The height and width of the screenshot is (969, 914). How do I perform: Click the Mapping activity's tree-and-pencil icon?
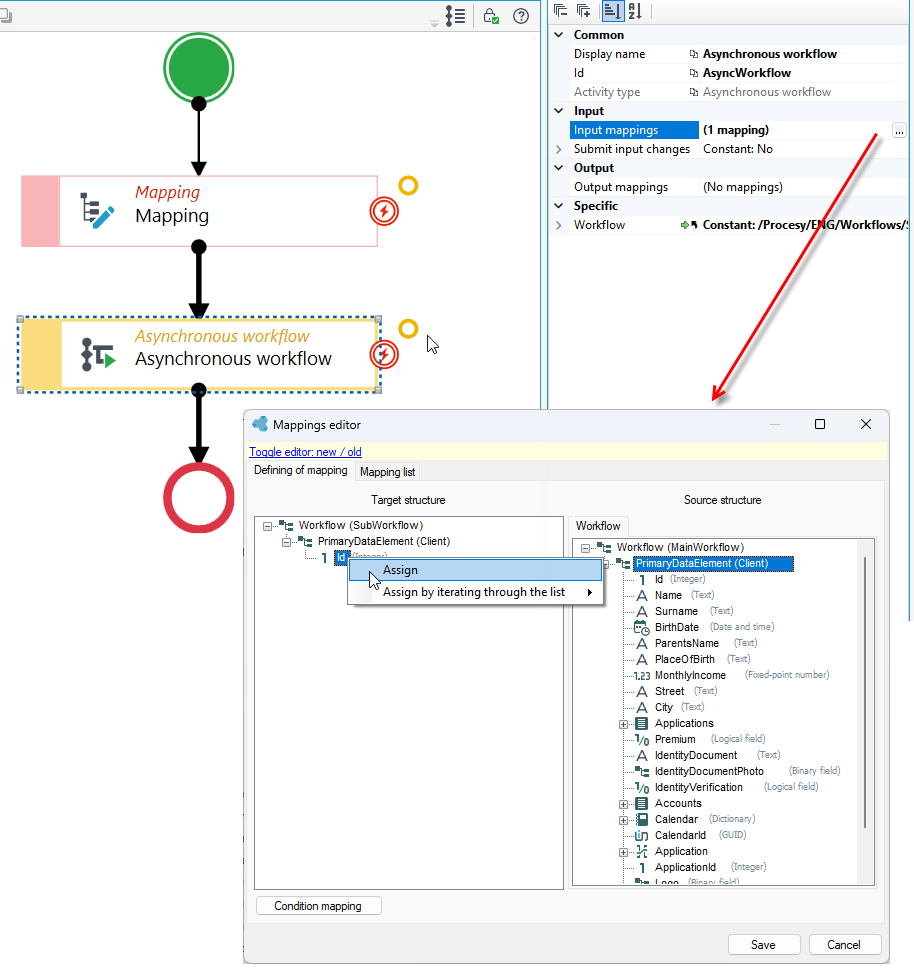pyautogui.click(x=97, y=211)
